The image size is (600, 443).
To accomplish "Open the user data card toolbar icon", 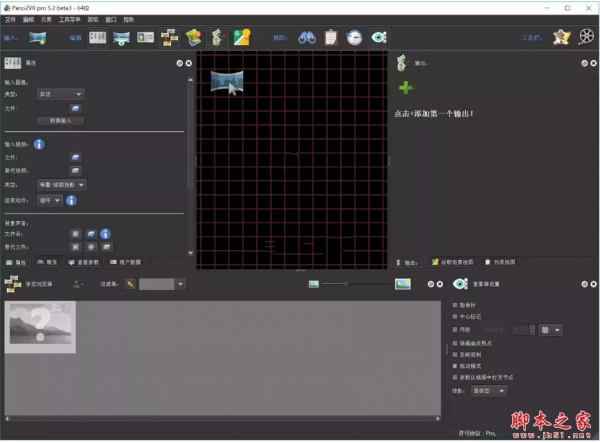I will pyautogui.click(x=145, y=37).
